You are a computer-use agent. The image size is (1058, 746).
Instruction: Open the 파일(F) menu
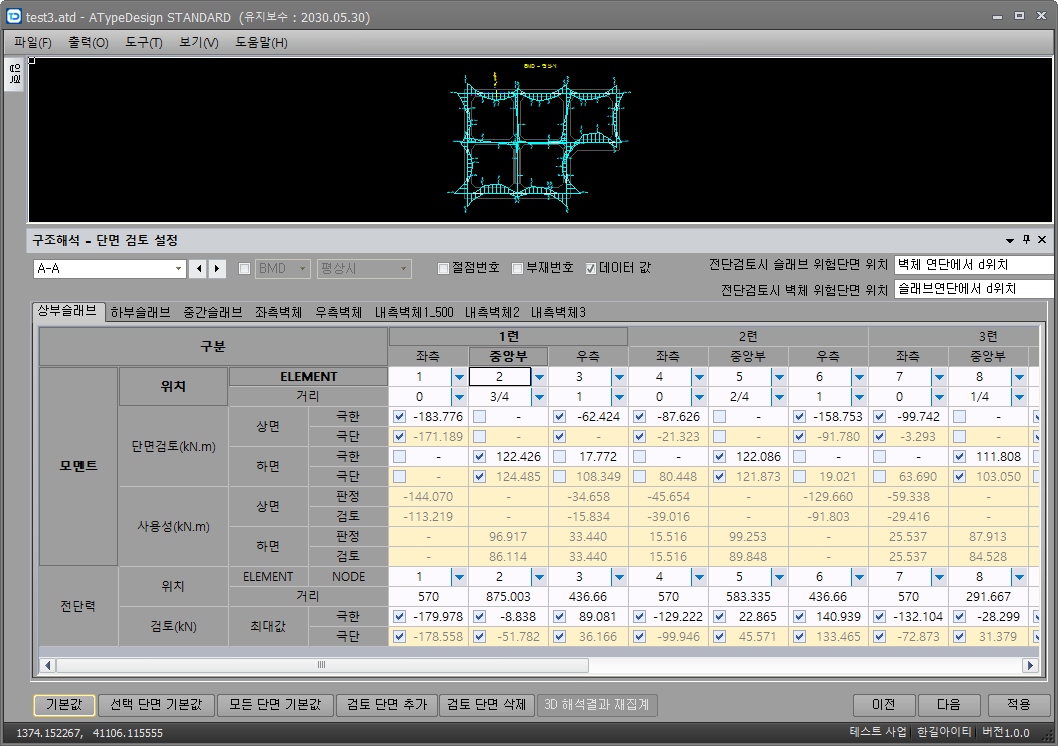[x=32, y=42]
